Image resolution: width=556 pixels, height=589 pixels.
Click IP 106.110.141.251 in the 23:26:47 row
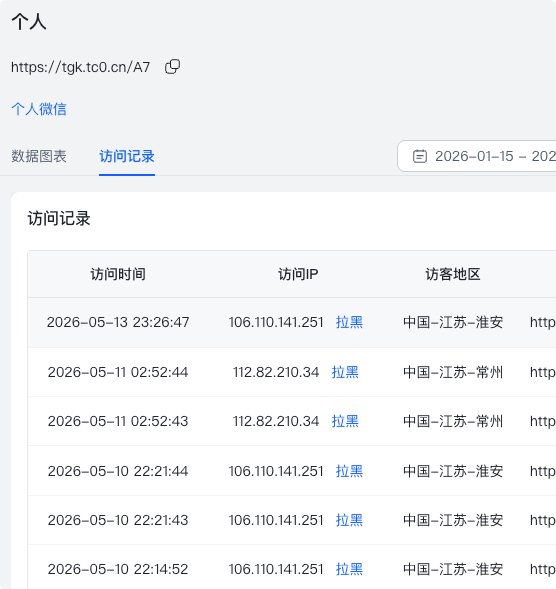click(x=276, y=322)
